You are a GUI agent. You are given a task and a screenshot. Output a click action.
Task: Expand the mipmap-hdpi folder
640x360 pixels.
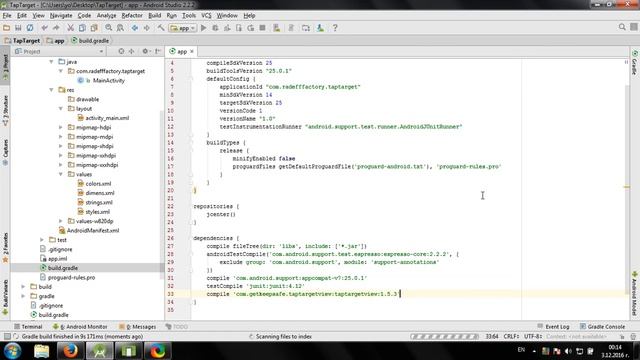click(x=61, y=127)
